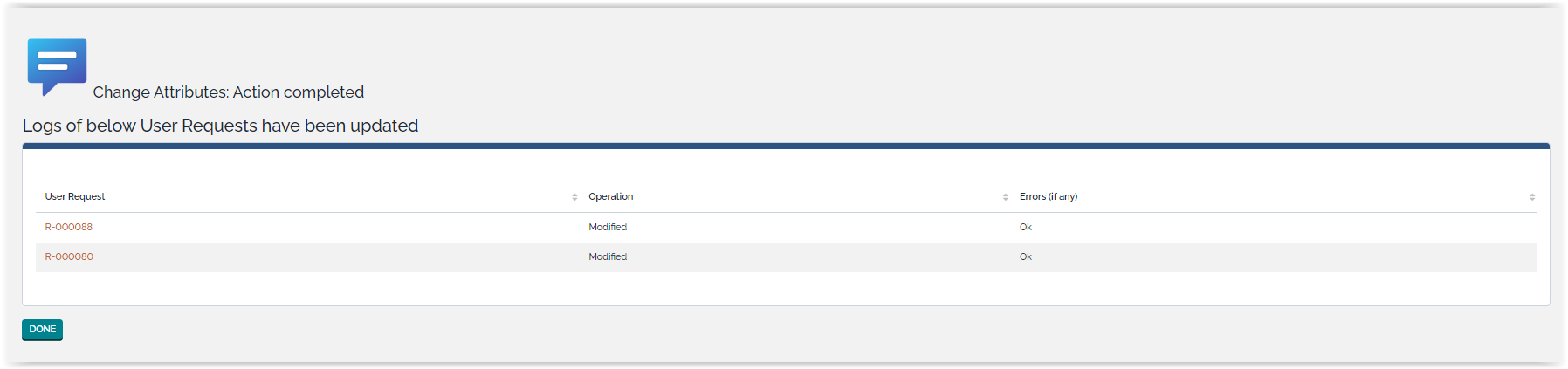Click the User Request column header

point(75,197)
